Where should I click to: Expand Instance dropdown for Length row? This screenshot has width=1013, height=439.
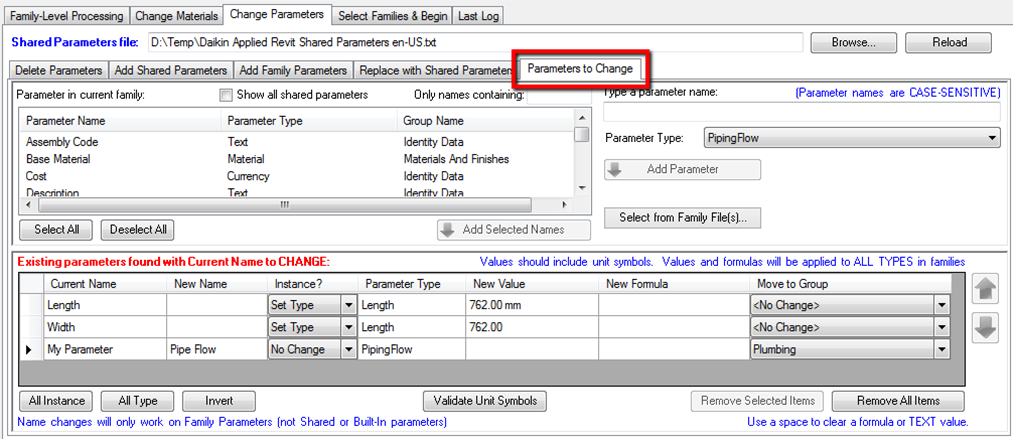(x=349, y=305)
